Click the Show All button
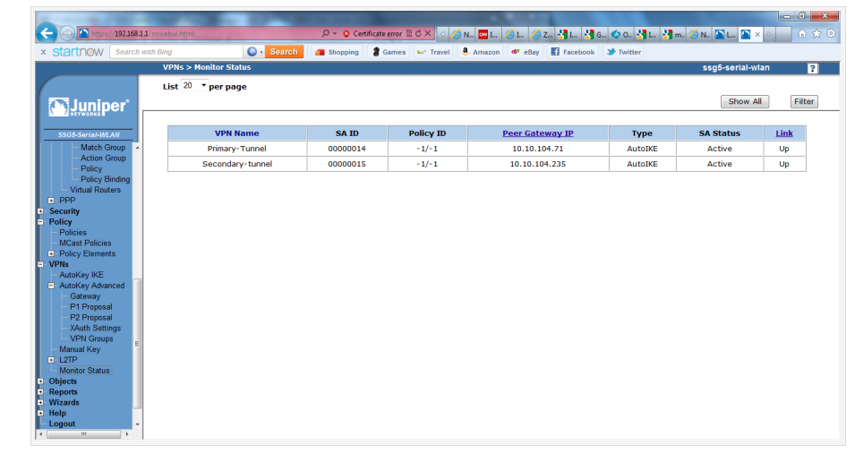Screen dimensions: 855x454 coord(745,101)
